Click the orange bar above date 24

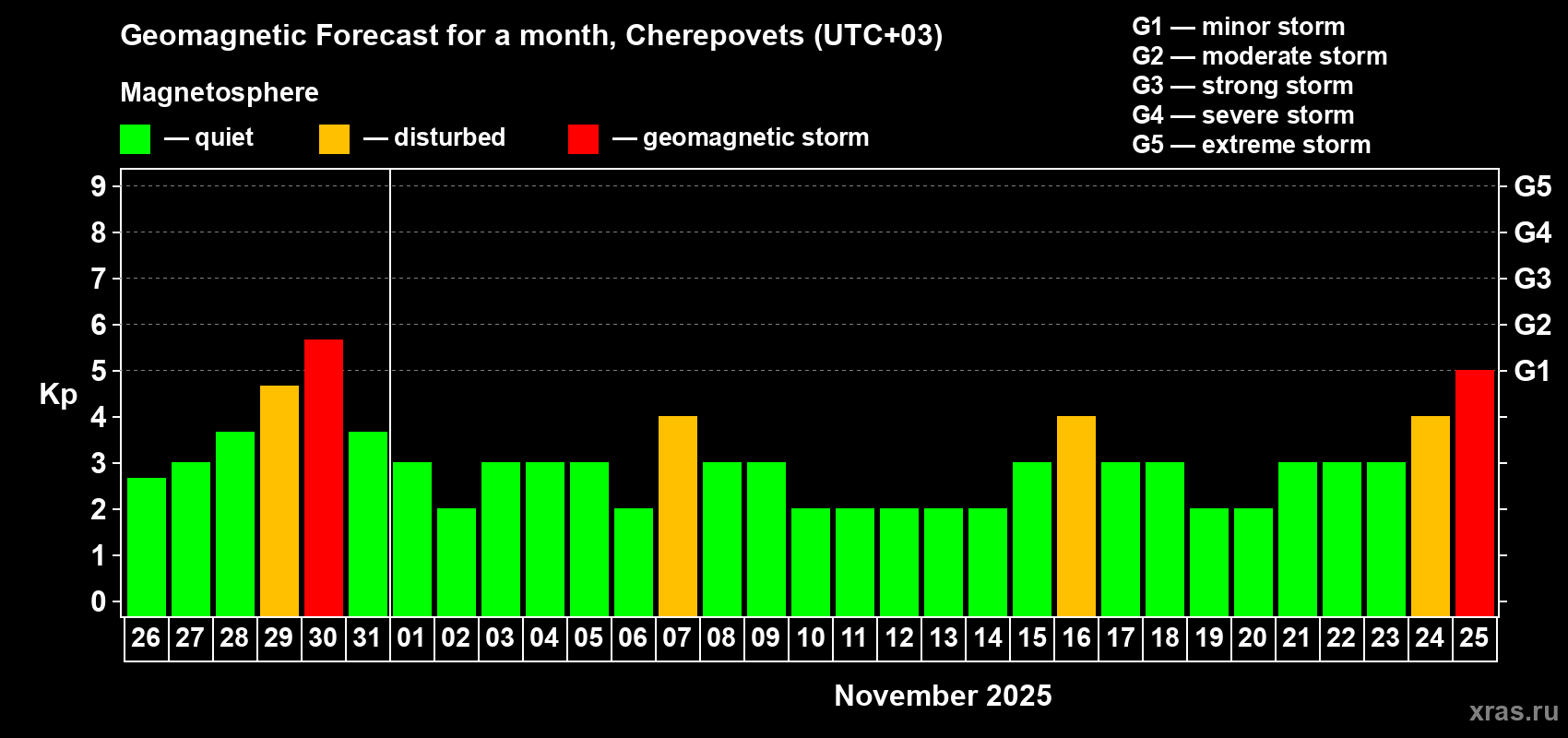(1430, 516)
